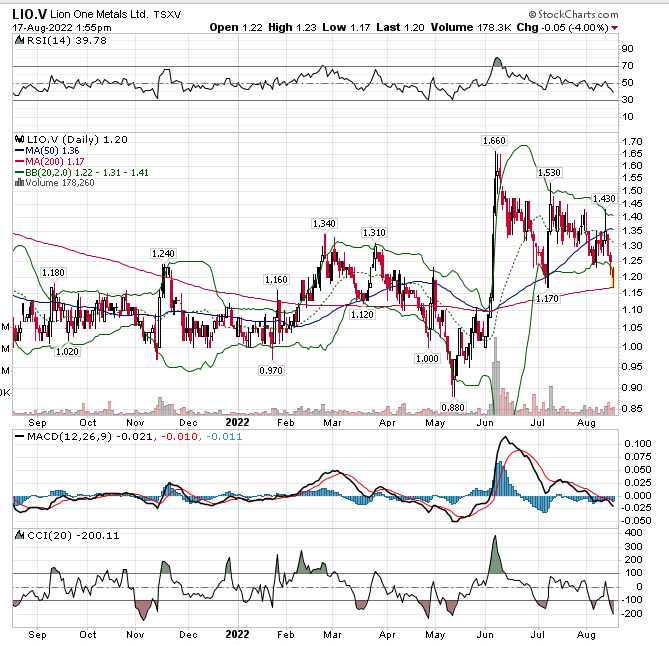Click the MA(50) blue legend line

coord(19,151)
